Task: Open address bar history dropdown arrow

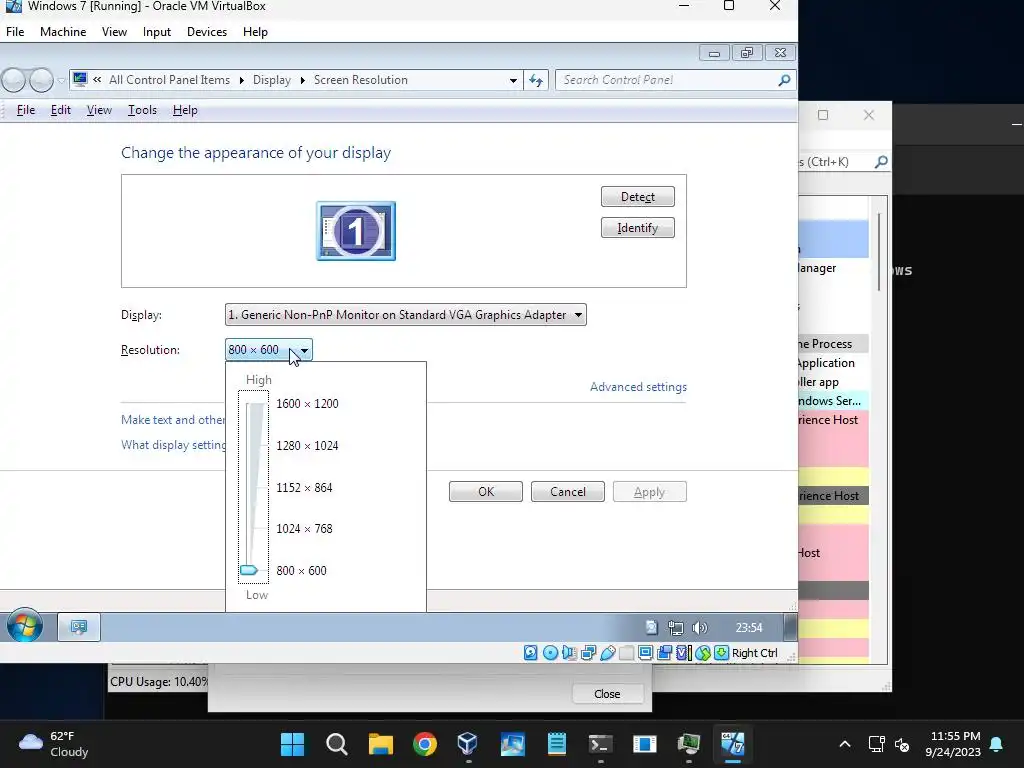Action: tap(513, 80)
